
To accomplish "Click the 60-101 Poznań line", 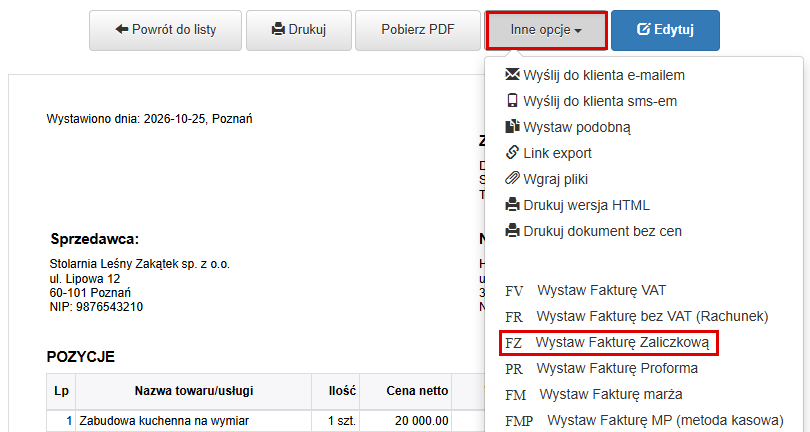I will [90, 293].
